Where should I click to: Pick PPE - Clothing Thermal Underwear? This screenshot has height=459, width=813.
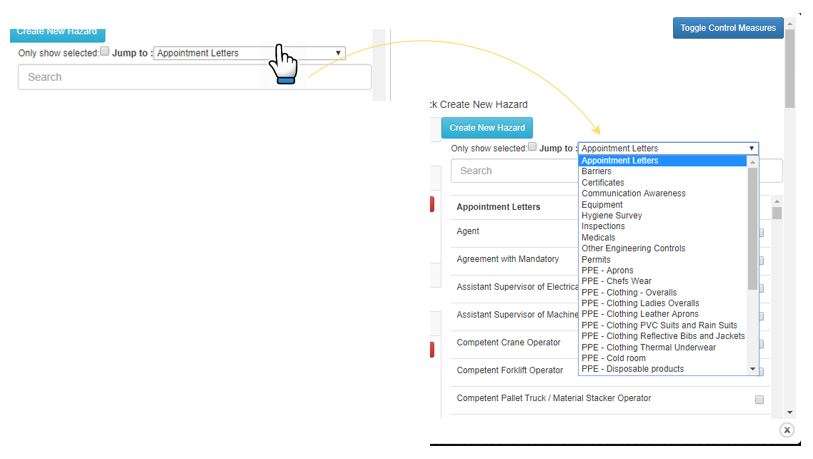pos(648,347)
